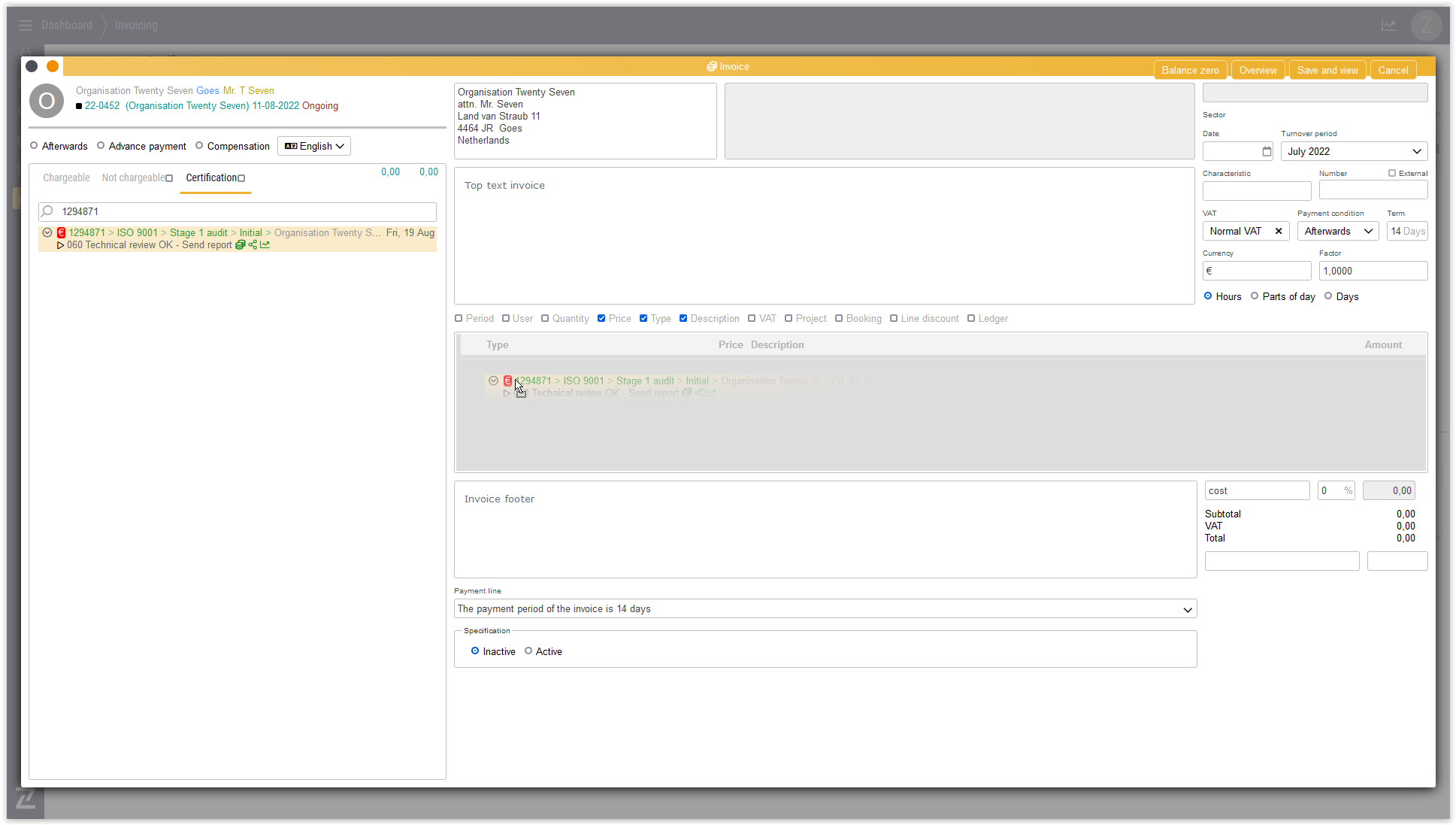1456x825 pixels.
Task: Click the coins icon after Send report
Action: (240, 245)
